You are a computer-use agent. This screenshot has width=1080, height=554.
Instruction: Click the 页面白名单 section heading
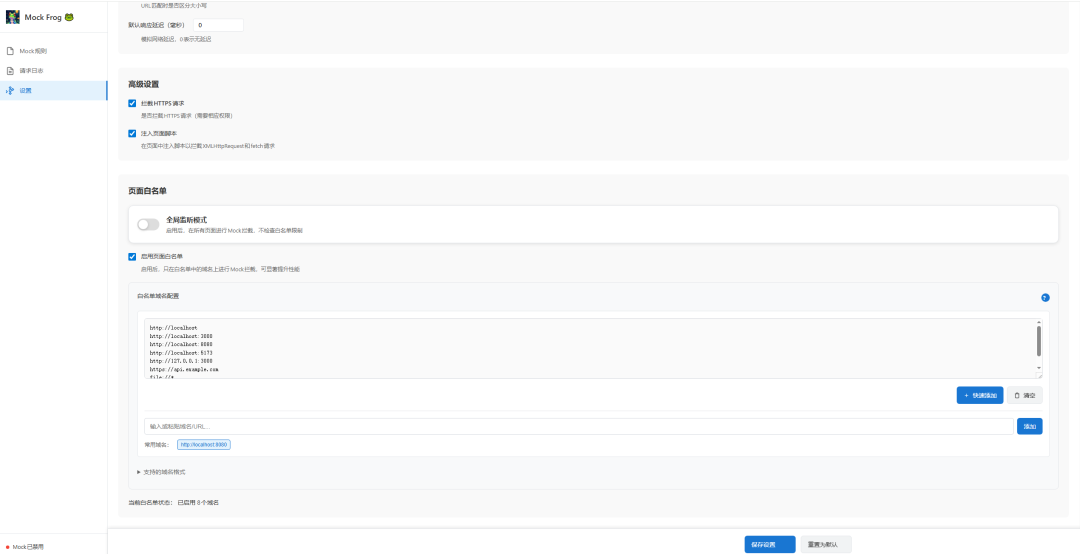click(x=147, y=190)
